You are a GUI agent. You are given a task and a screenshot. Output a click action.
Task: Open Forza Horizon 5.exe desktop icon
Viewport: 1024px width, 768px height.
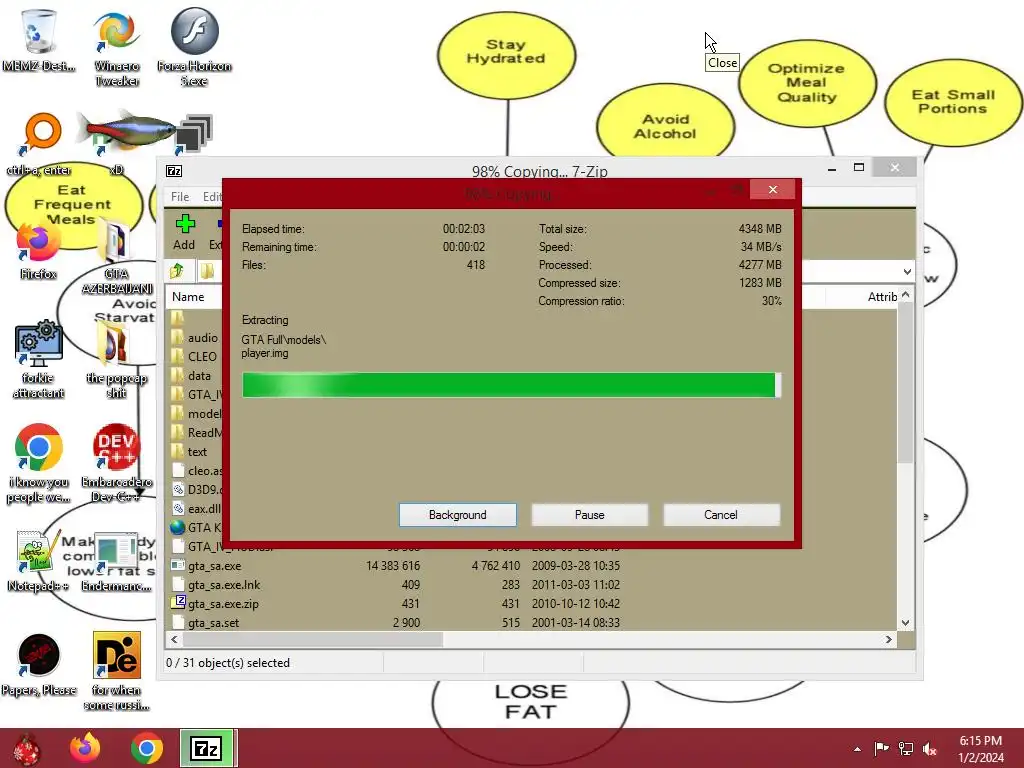click(194, 46)
